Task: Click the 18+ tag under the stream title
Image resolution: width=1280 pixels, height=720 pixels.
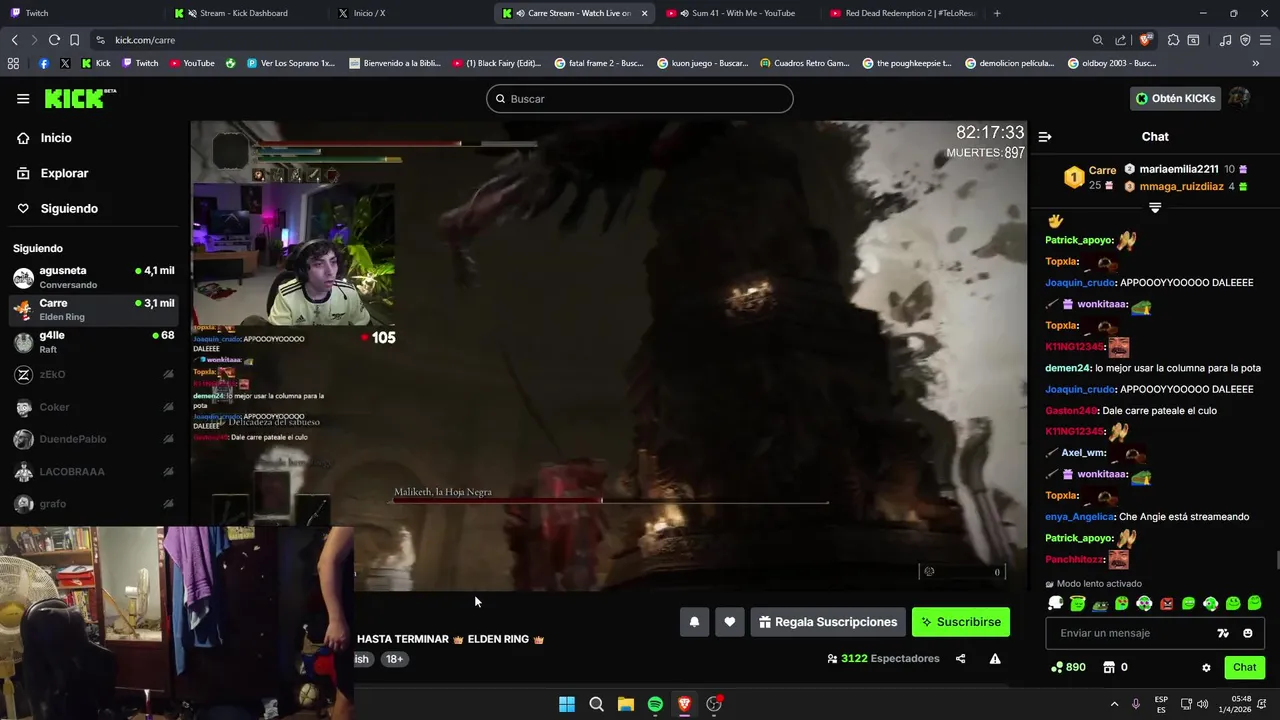Action: [x=394, y=659]
